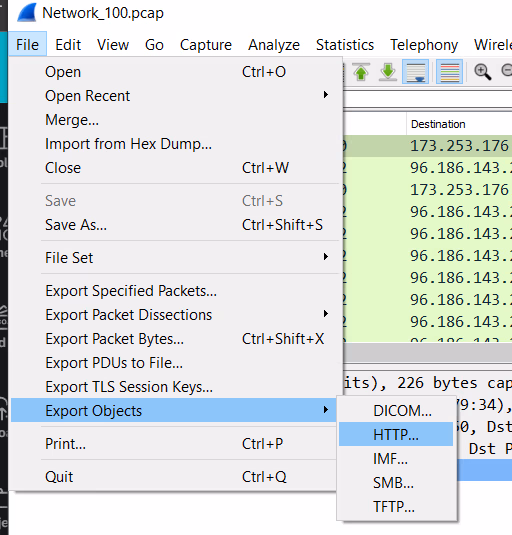The height and width of the screenshot is (535, 512).
Task: Toggle auto scroll during live capture
Action: pyautogui.click(x=415, y=72)
